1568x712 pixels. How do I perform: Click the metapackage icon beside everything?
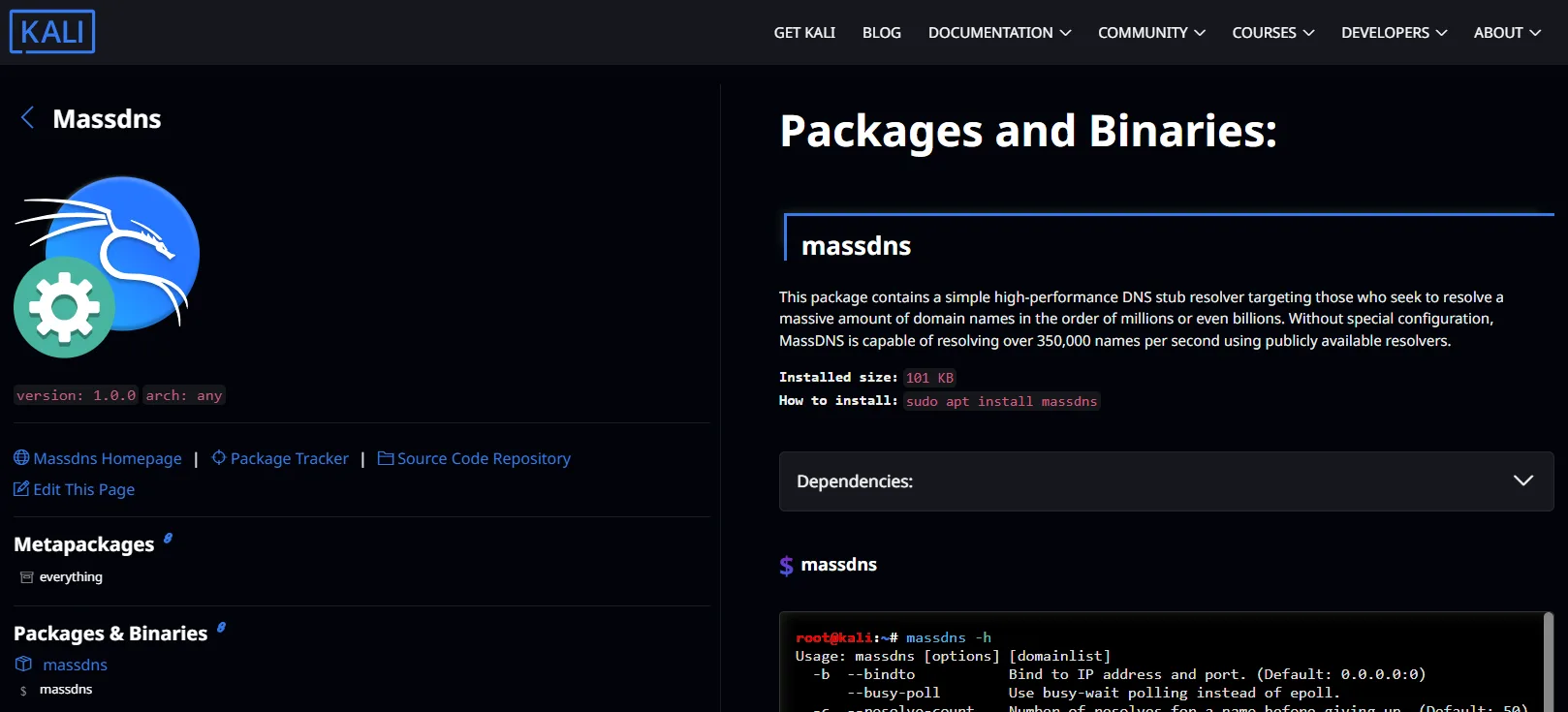(x=27, y=577)
